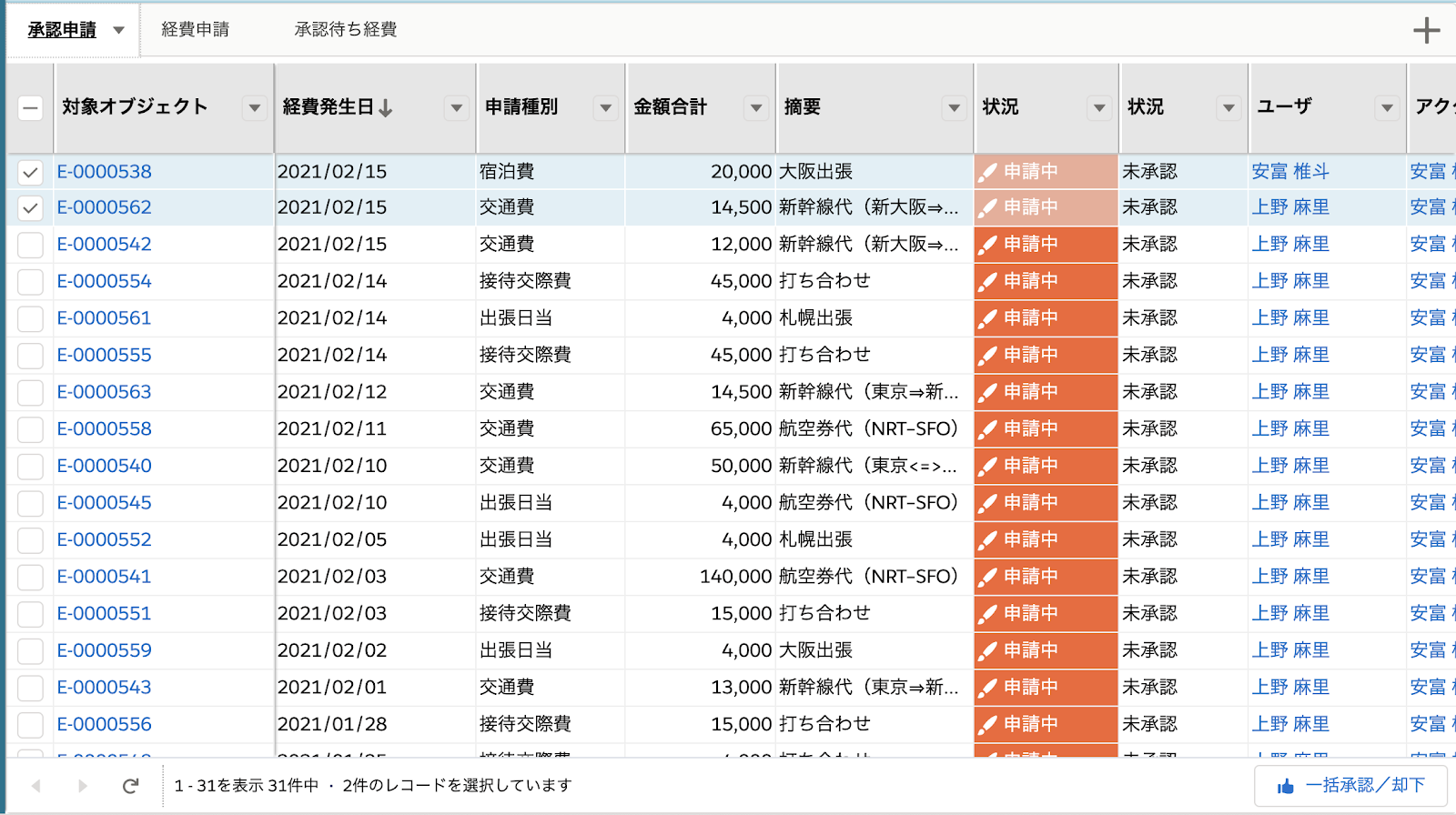The image size is (1456, 815).
Task: Open the record link E-0000562
Action: (x=105, y=207)
